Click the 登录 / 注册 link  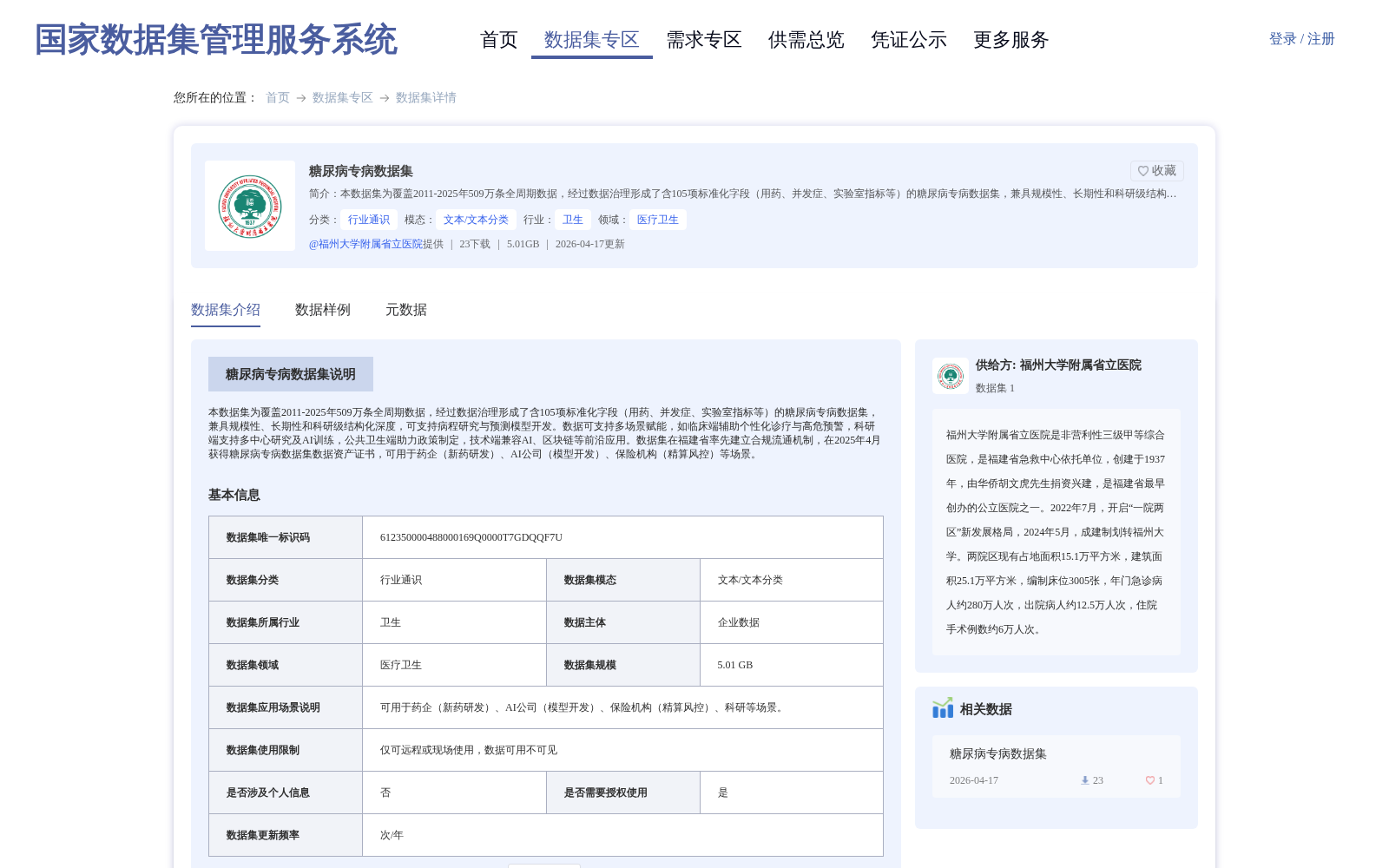1302,39
